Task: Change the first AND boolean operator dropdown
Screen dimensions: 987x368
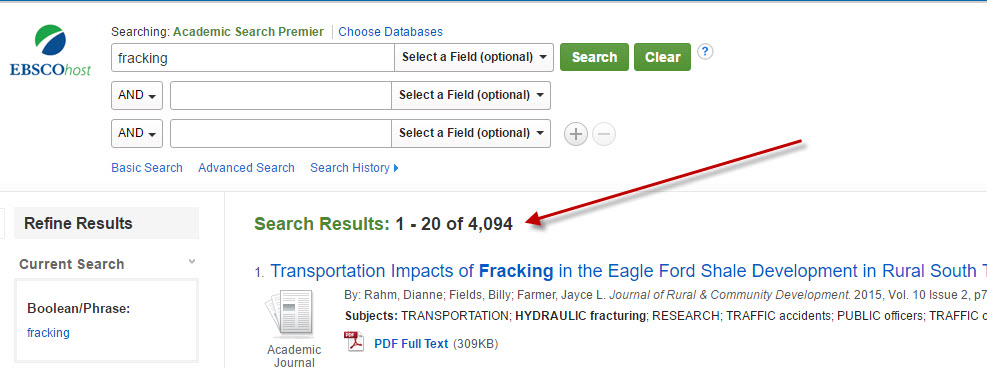Action: pos(137,96)
